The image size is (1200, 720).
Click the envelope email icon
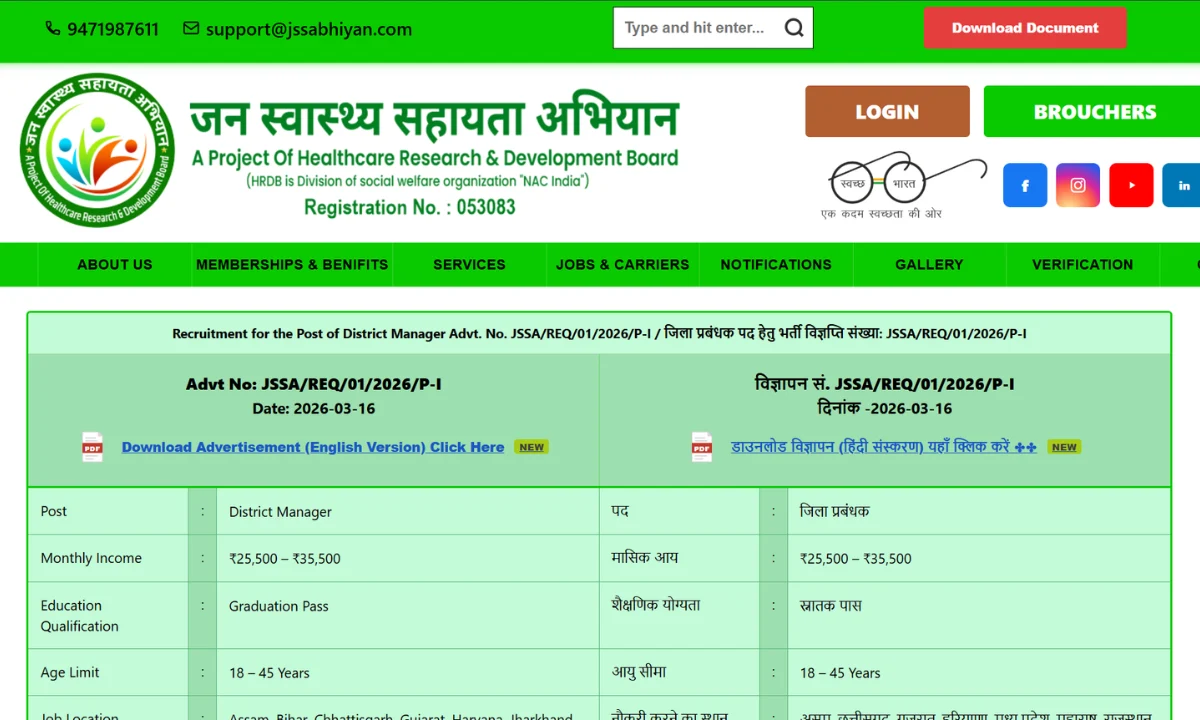(191, 29)
